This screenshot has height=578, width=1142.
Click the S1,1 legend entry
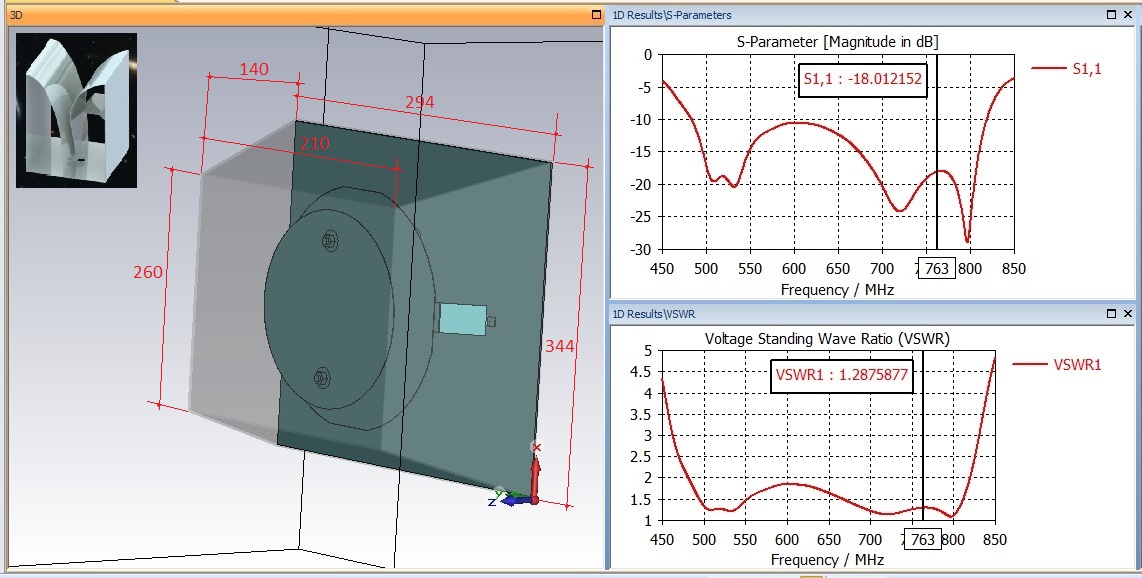point(1067,69)
